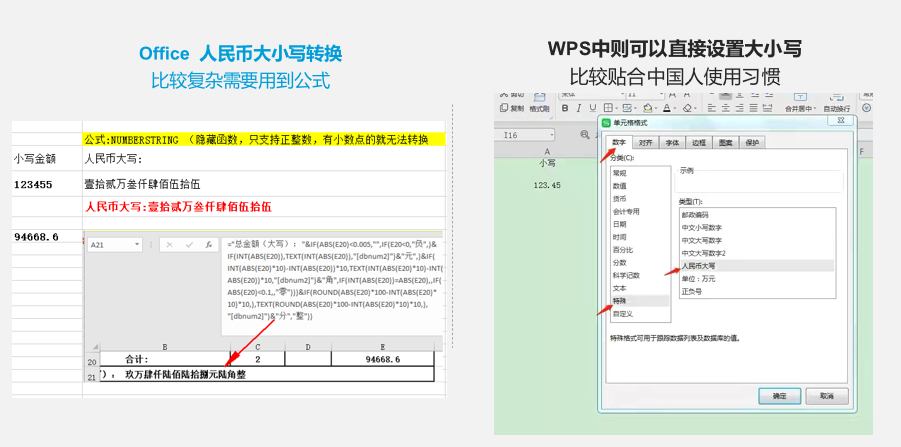Select 特殊 in category list
The height and width of the screenshot is (447, 901).
pyautogui.click(x=640, y=300)
